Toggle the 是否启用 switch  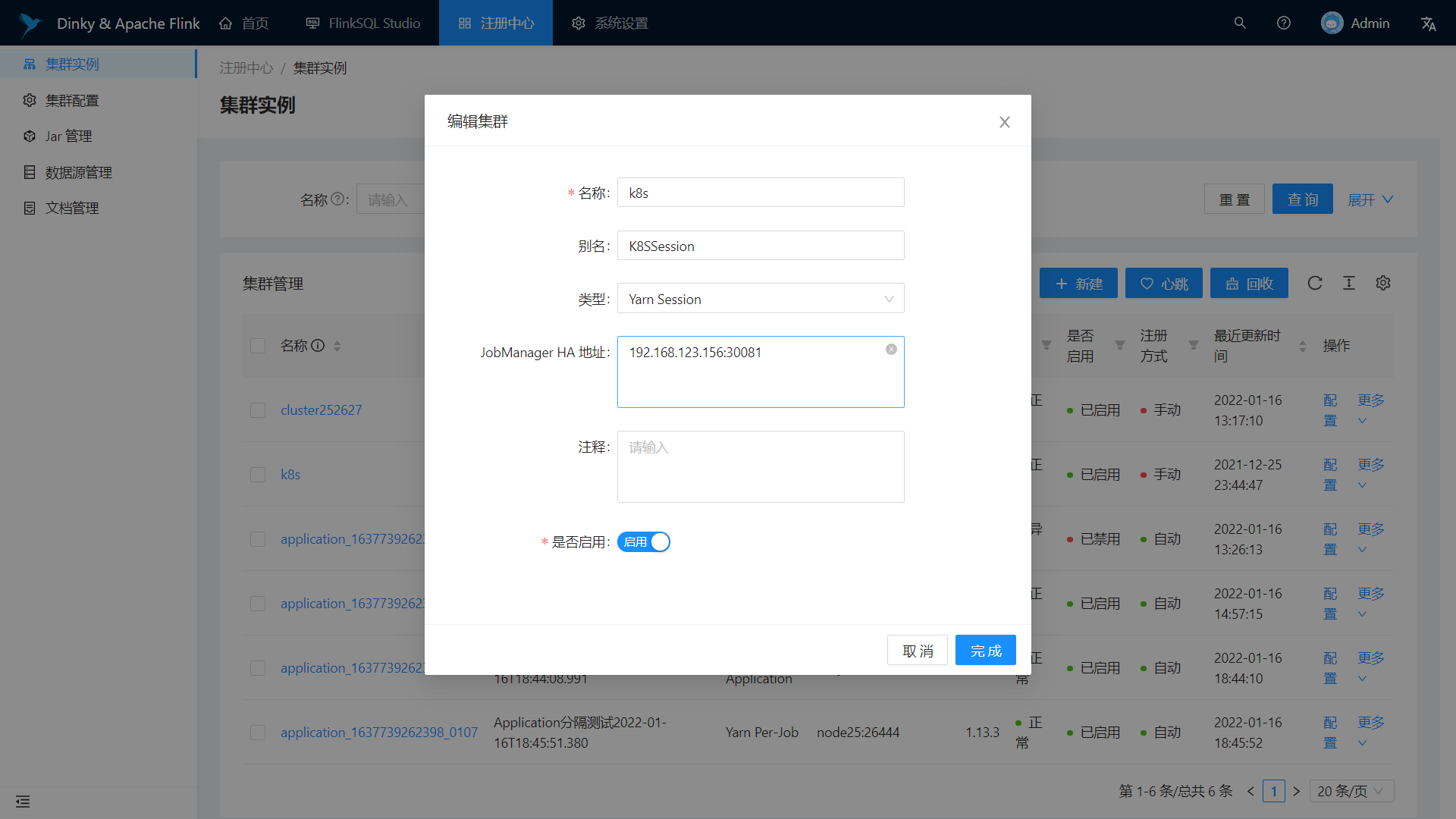pos(644,542)
